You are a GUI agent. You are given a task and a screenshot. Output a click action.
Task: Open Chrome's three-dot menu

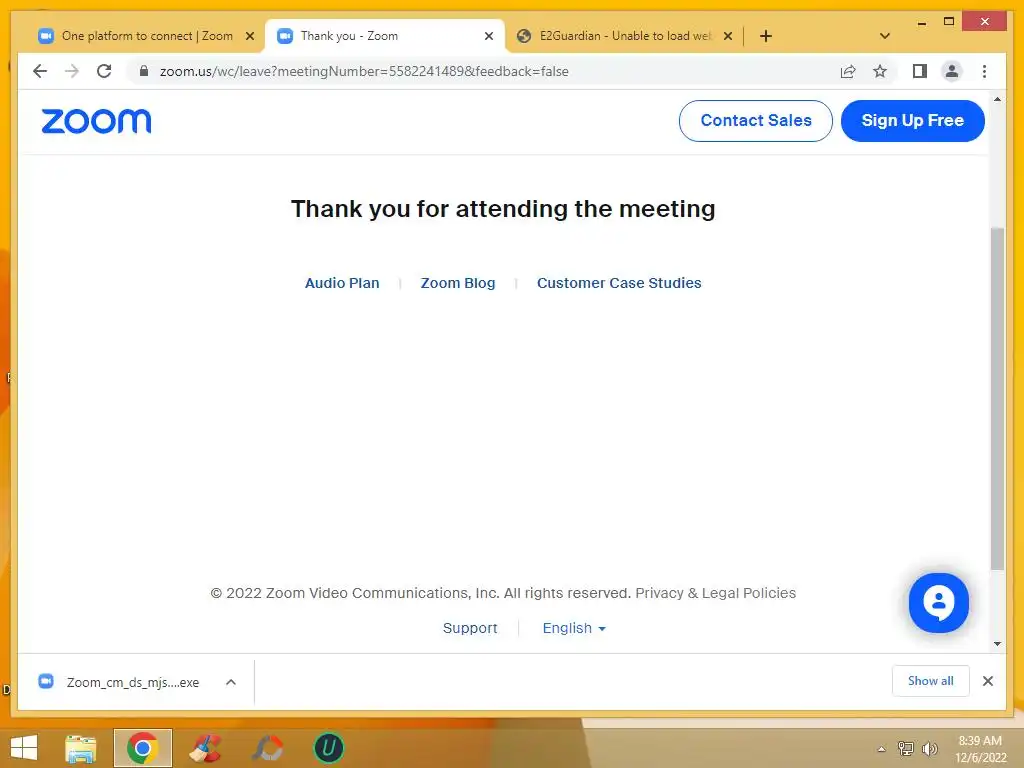(984, 71)
